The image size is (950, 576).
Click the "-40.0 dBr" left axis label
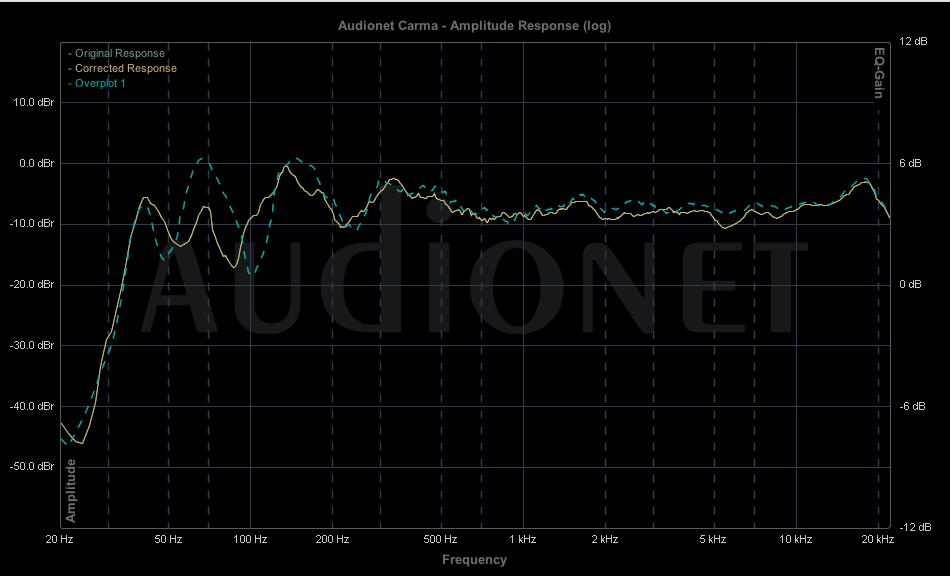[32, 406]
